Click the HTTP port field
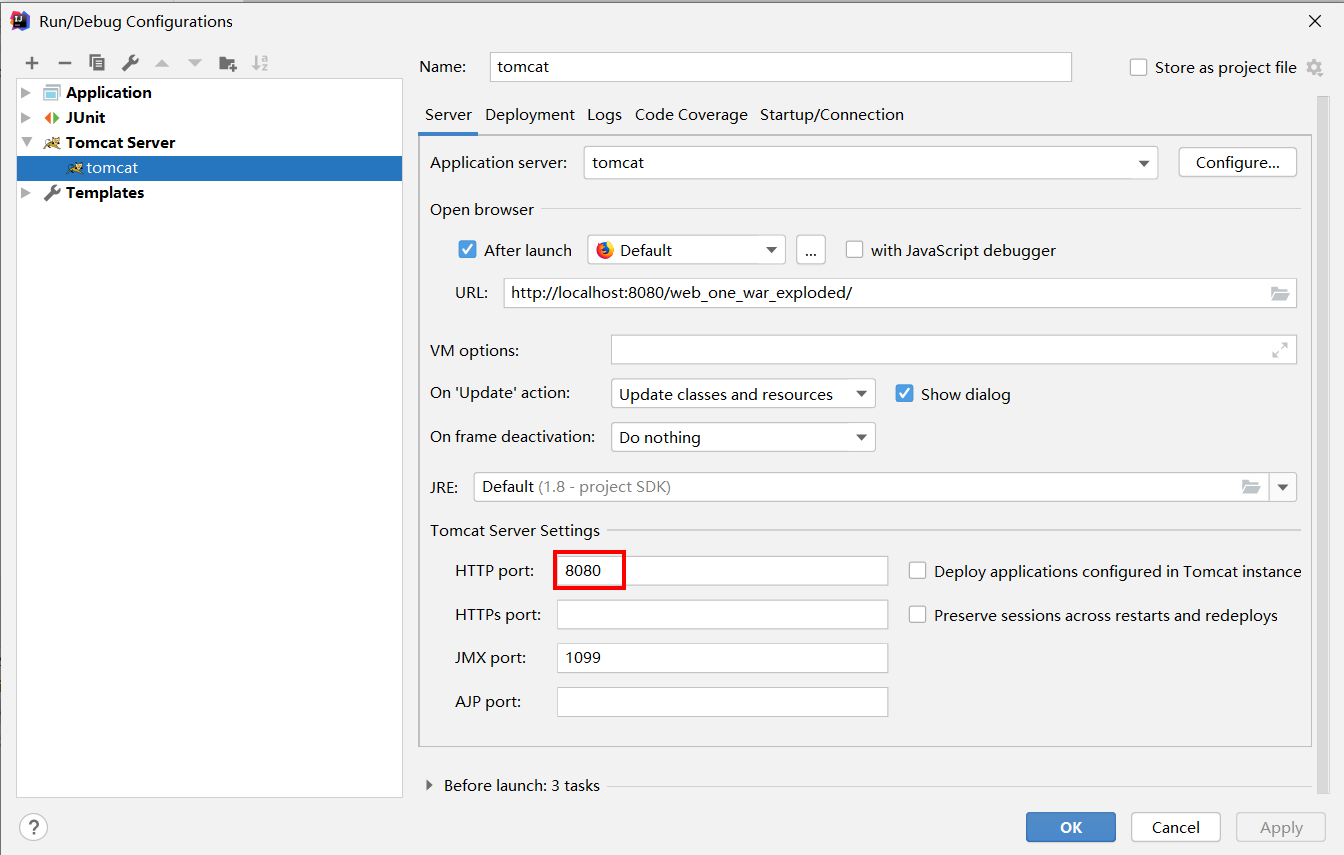 [x=722, y=571]
